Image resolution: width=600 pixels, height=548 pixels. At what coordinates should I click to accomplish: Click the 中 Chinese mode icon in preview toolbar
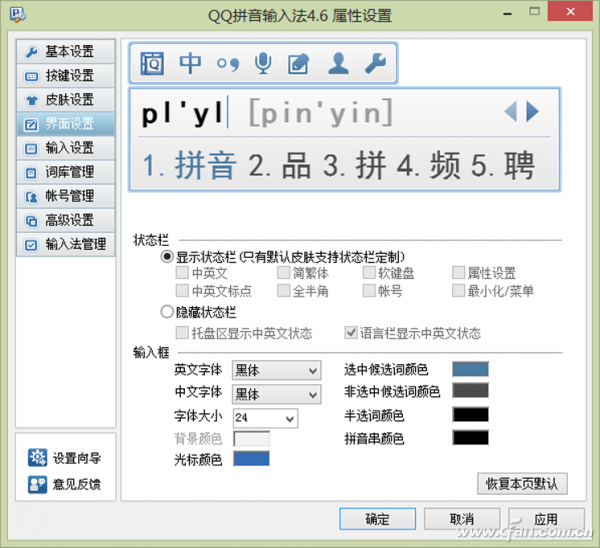point(190,63)
